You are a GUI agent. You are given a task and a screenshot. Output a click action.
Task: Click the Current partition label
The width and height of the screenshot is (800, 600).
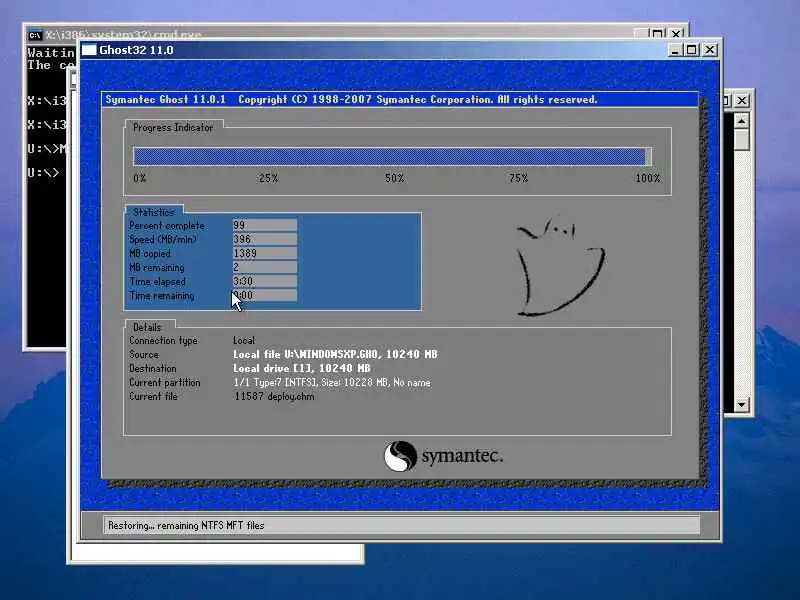tap(165, 382)
